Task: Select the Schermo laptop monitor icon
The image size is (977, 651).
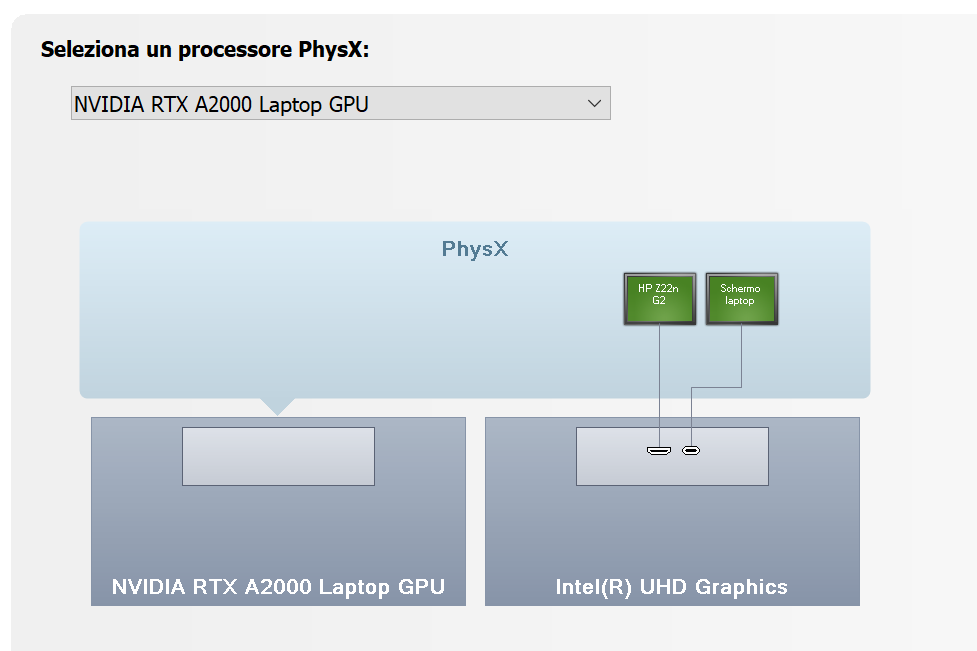Action: click(741, 298)
